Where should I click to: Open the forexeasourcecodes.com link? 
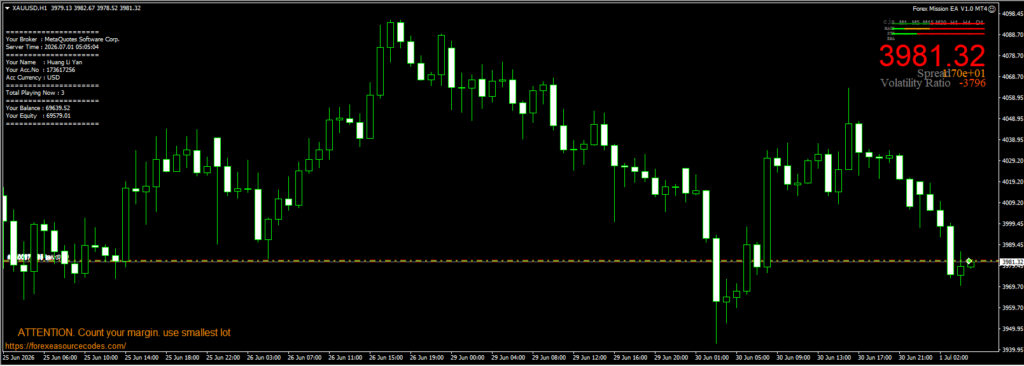65,345
